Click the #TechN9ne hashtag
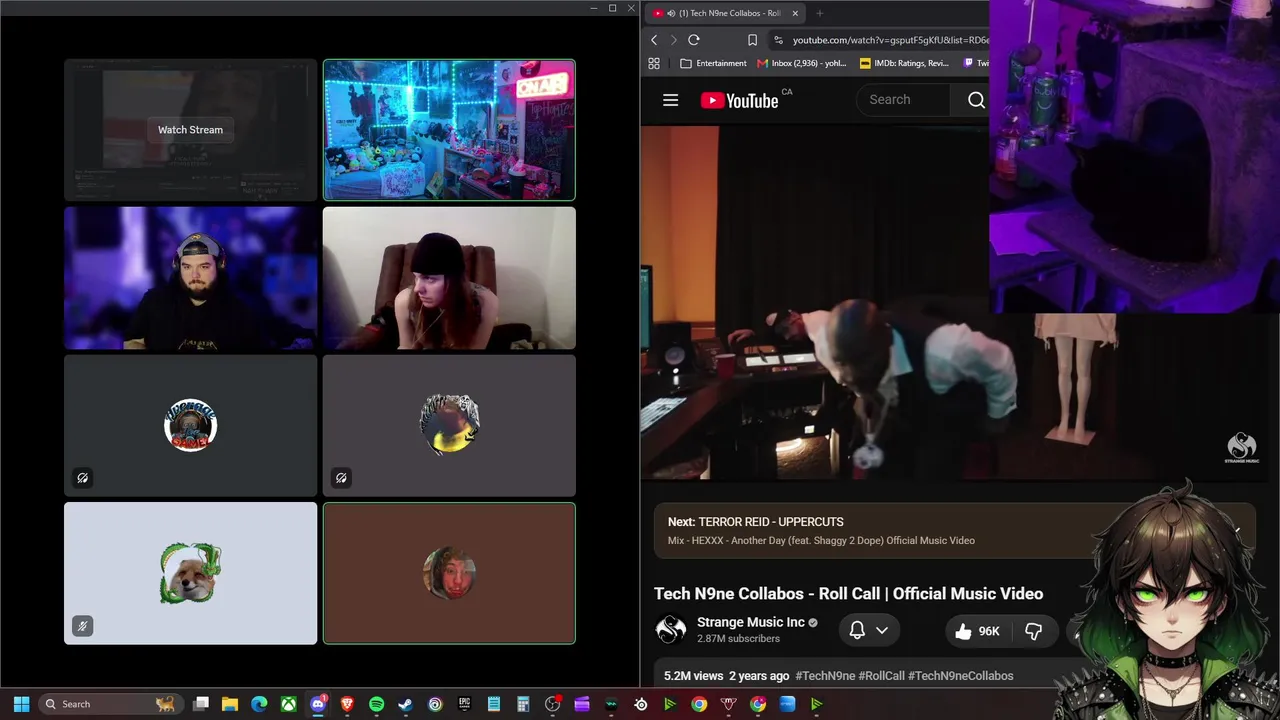The image size is (1280, 720). coord(825,676)
